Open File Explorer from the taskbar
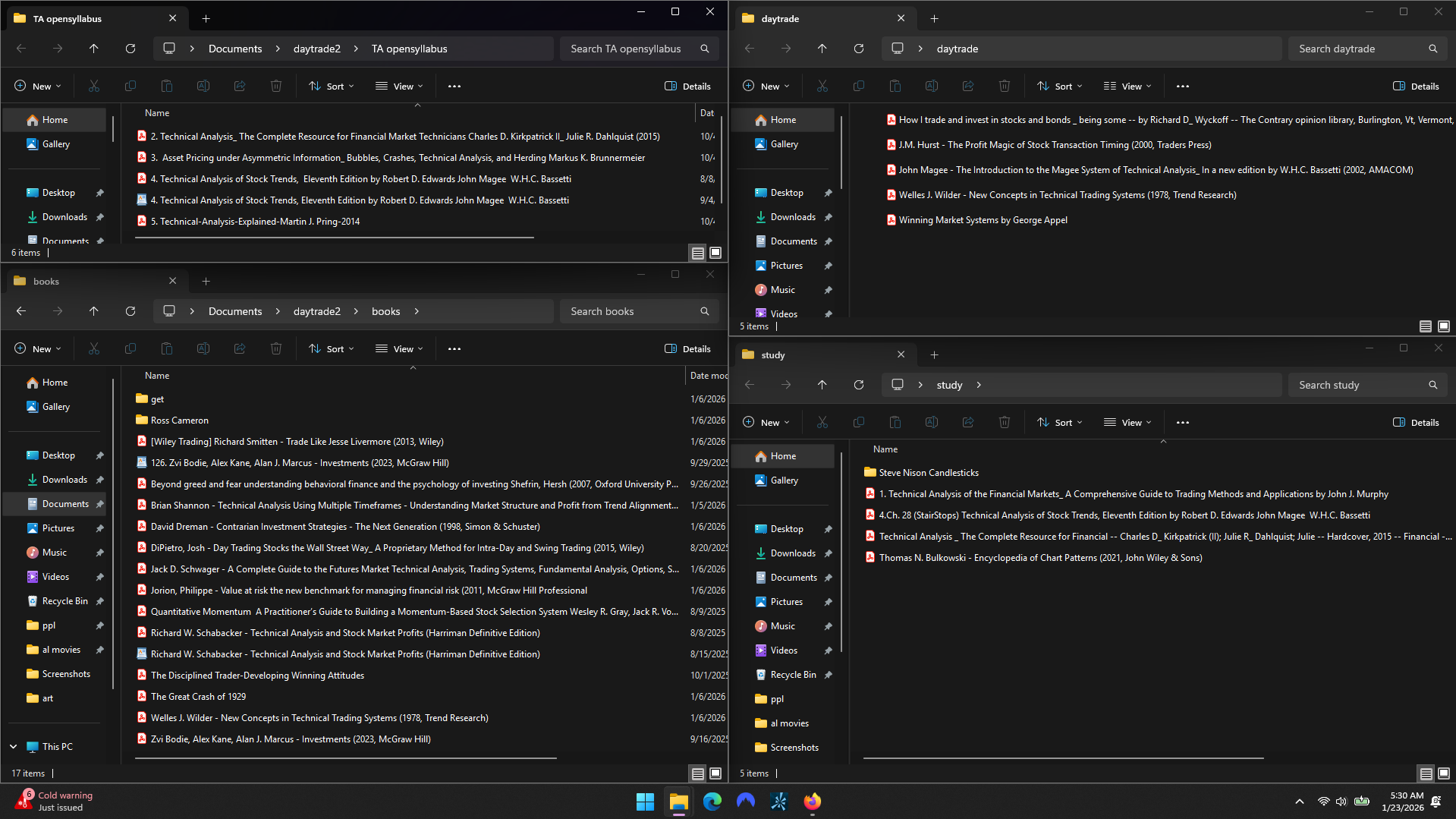Screen dimensions: 1456x819 click(678, 802)
